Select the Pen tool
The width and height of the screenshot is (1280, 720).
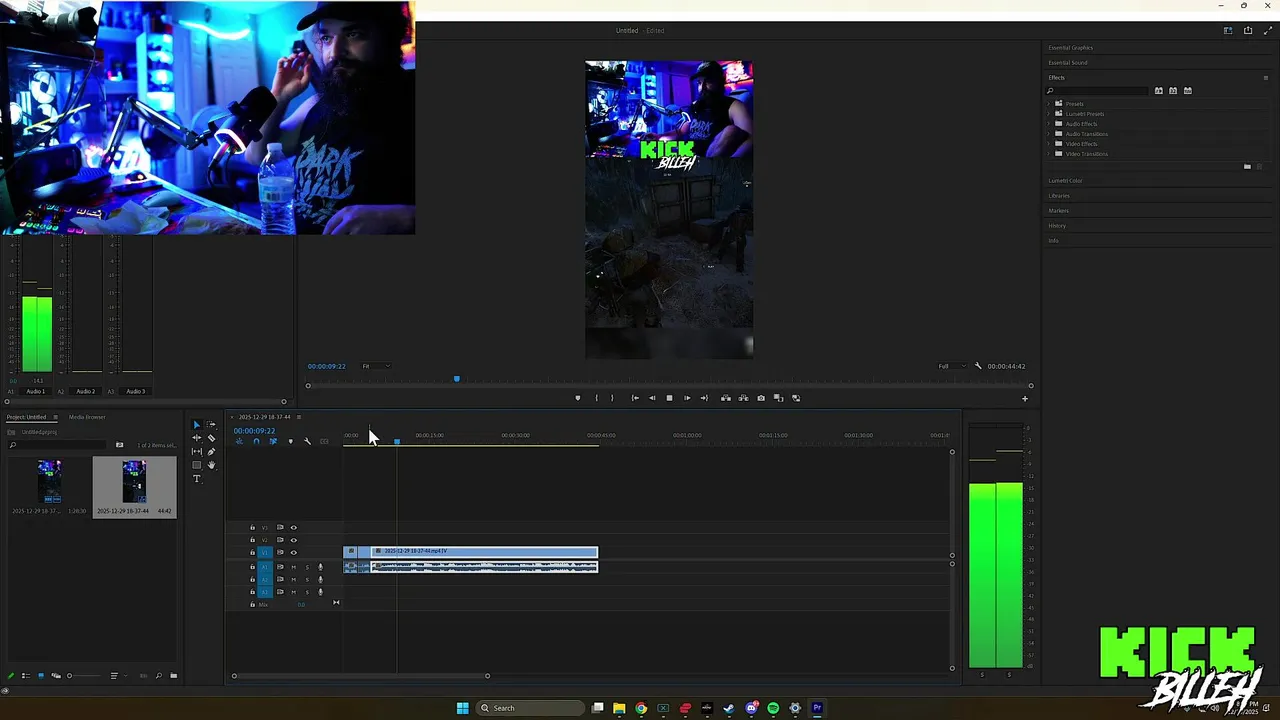211,452
